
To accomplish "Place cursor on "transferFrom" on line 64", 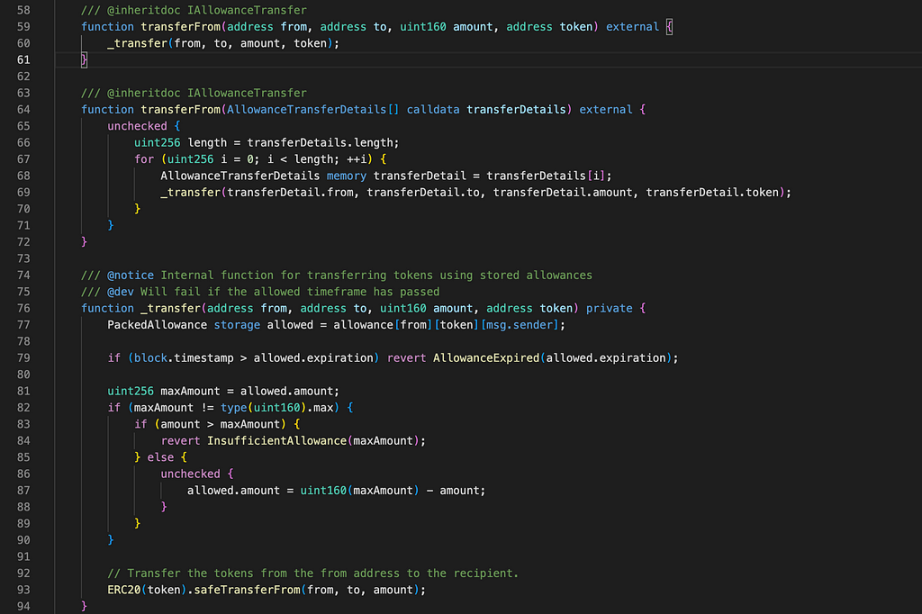I will pyautogui.click(x=181, y=109).
